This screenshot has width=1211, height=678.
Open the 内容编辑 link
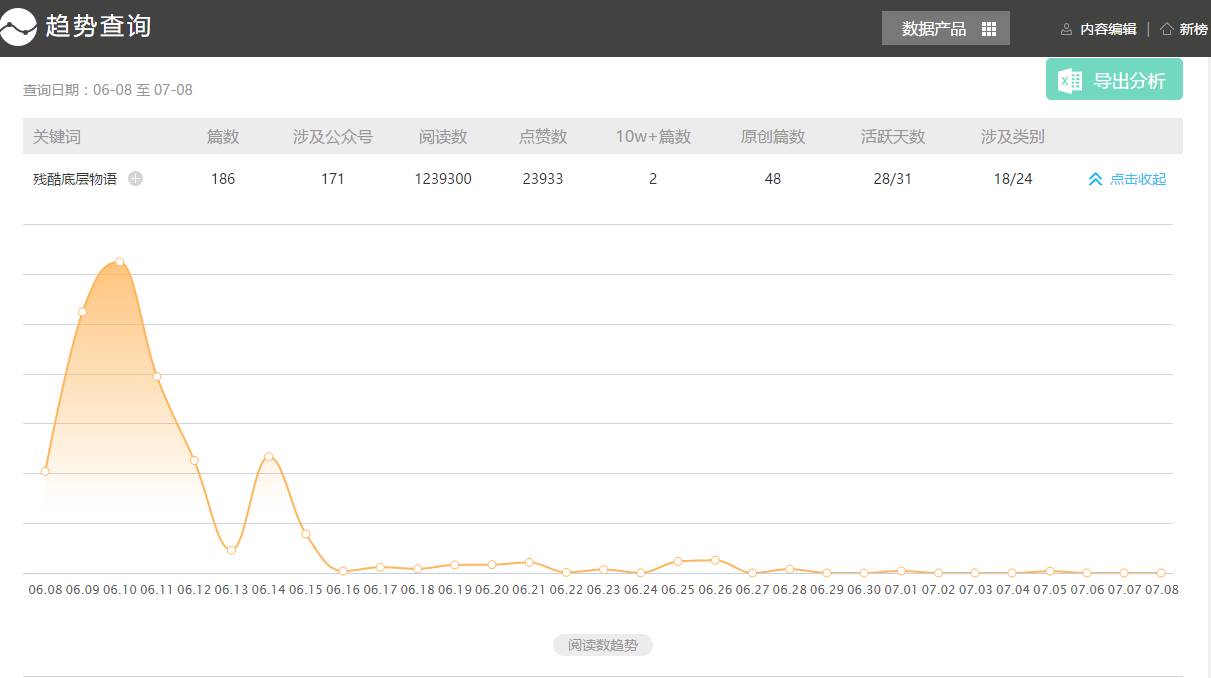[1108, 29]
